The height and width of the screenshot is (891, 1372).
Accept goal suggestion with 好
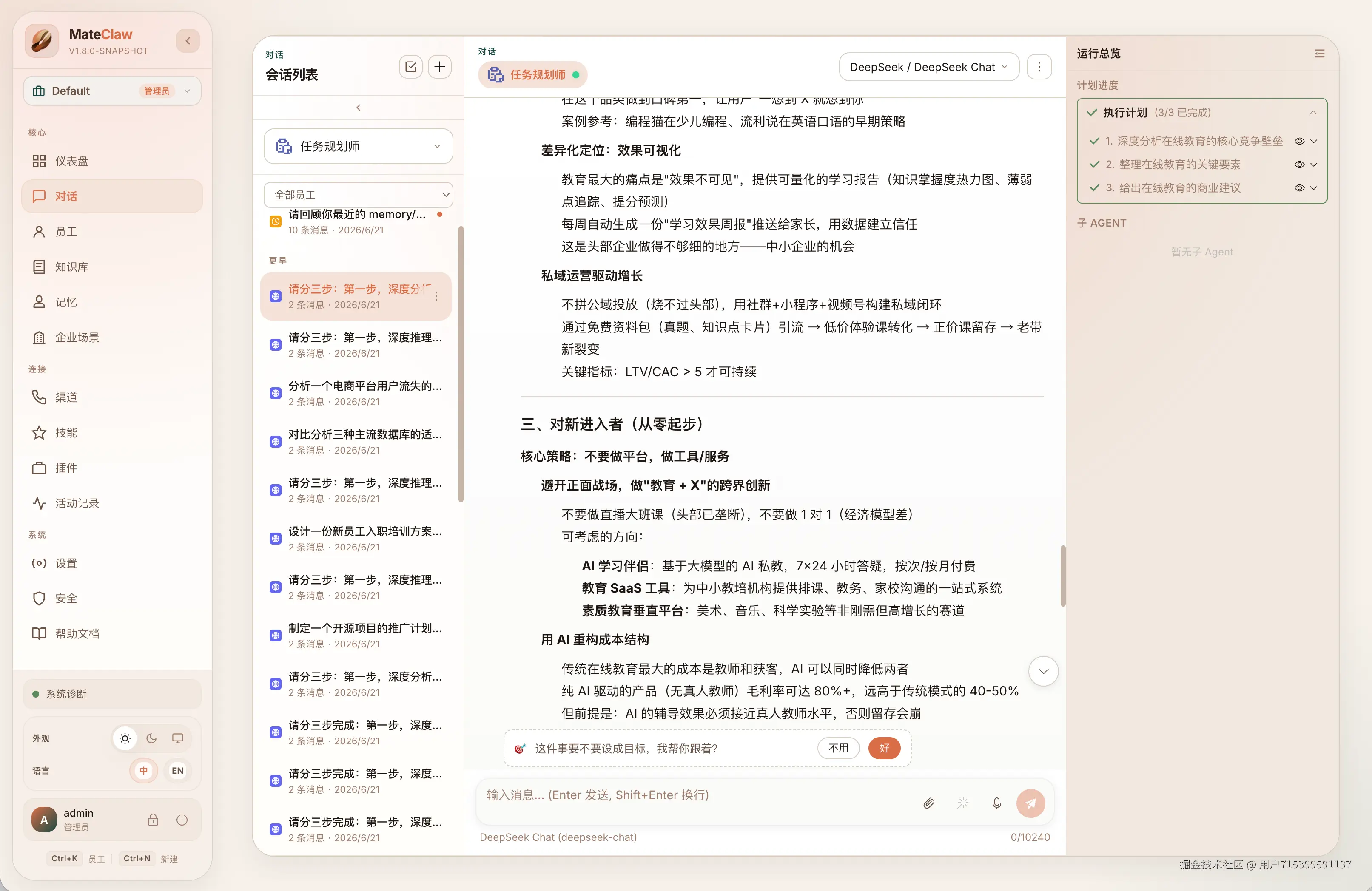coord(884,748)
